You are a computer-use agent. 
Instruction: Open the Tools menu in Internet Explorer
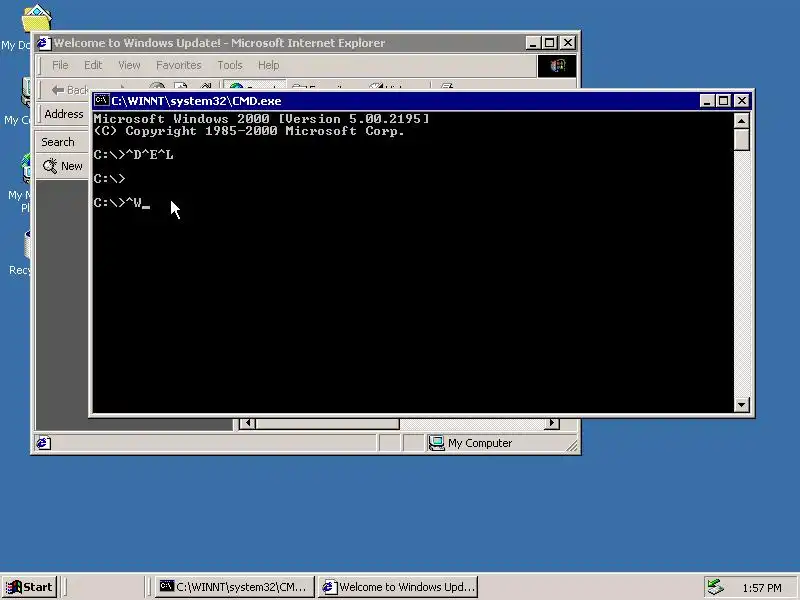point(230,65)
